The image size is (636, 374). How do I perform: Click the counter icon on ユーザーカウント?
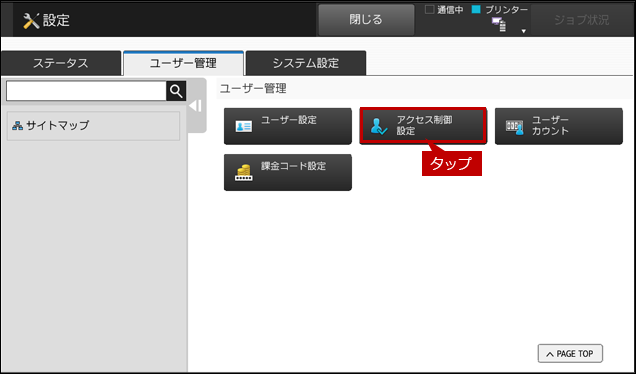(x=514, y=127)
